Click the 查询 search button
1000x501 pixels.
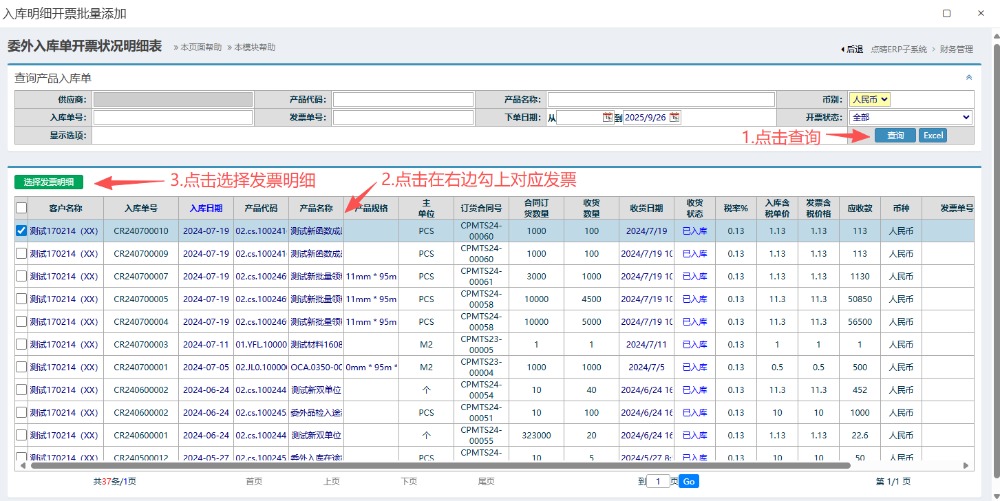click(894, 136)
